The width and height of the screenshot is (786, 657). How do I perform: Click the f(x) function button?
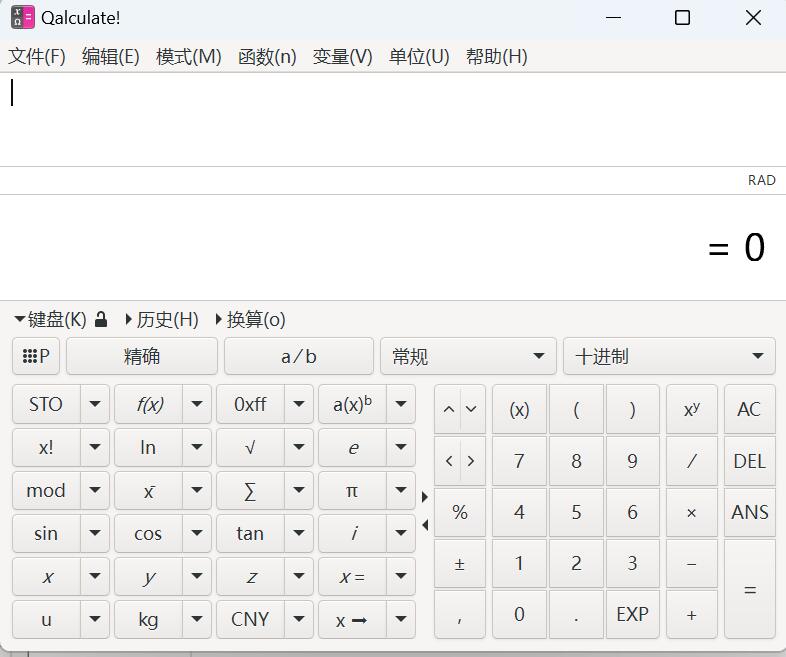[x=149, y=404]
